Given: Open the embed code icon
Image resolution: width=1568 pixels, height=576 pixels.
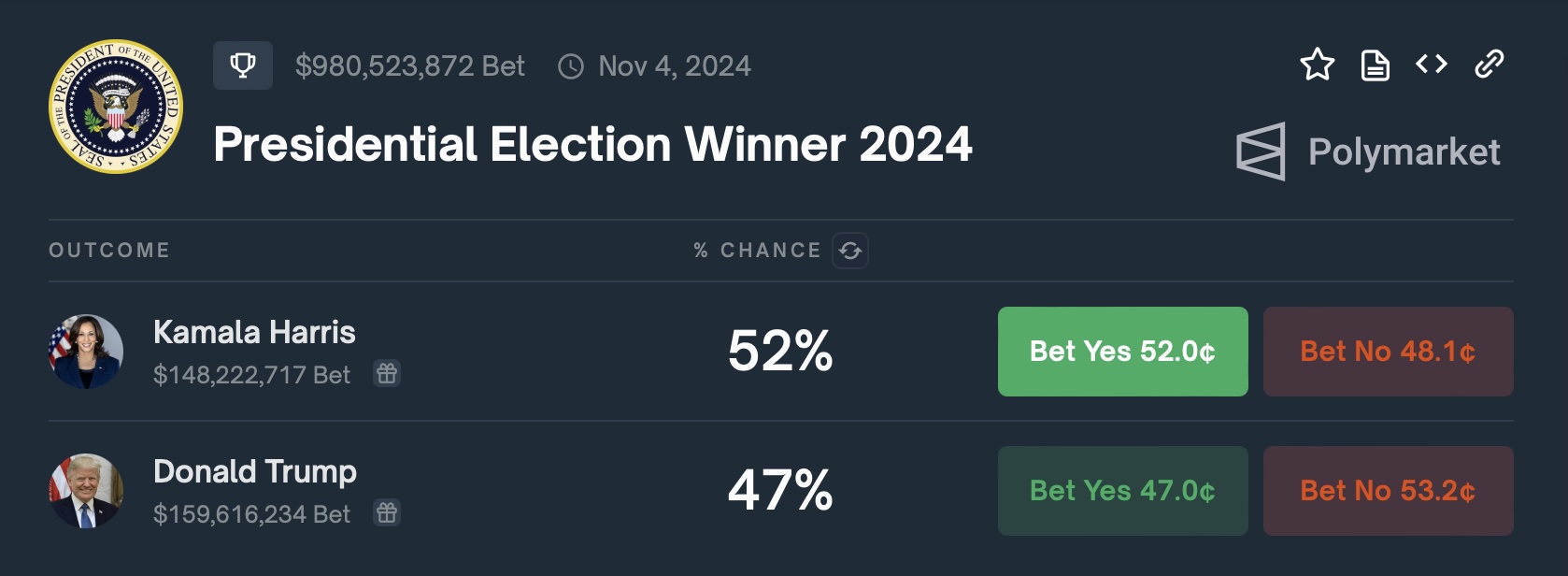Looking at the screenshot, I should (1432, 65).
